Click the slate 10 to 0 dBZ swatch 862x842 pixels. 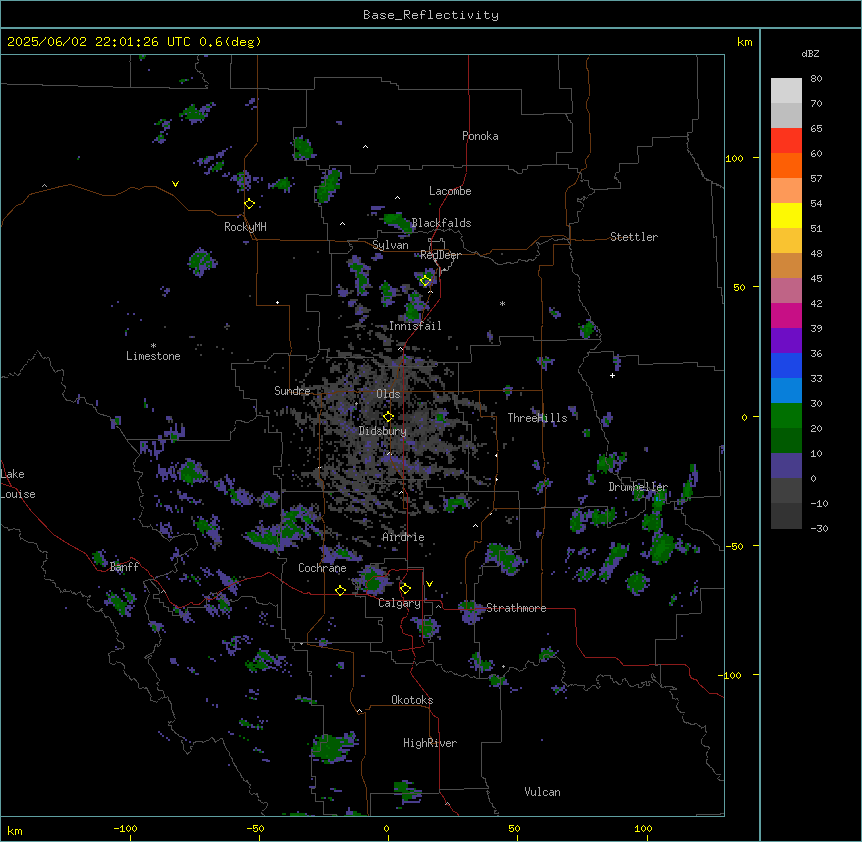pos(786,466)
